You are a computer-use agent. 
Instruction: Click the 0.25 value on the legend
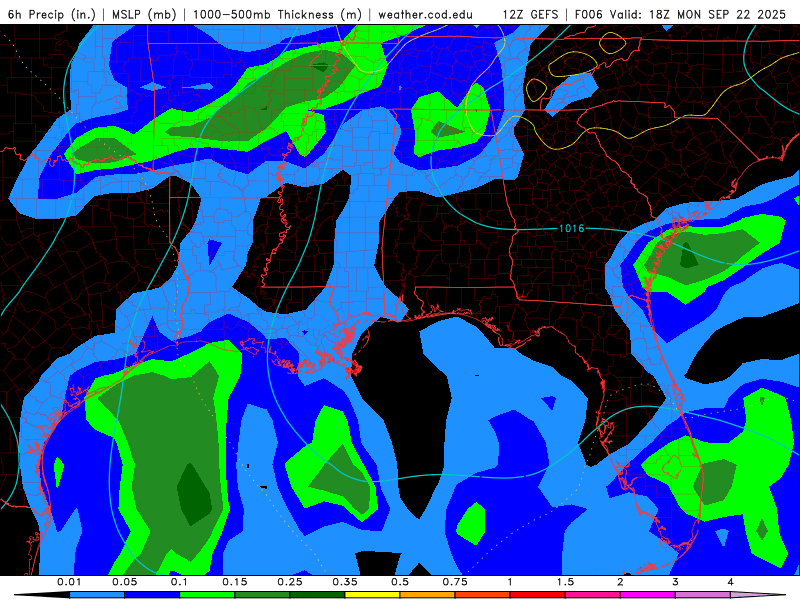(290, 582)
